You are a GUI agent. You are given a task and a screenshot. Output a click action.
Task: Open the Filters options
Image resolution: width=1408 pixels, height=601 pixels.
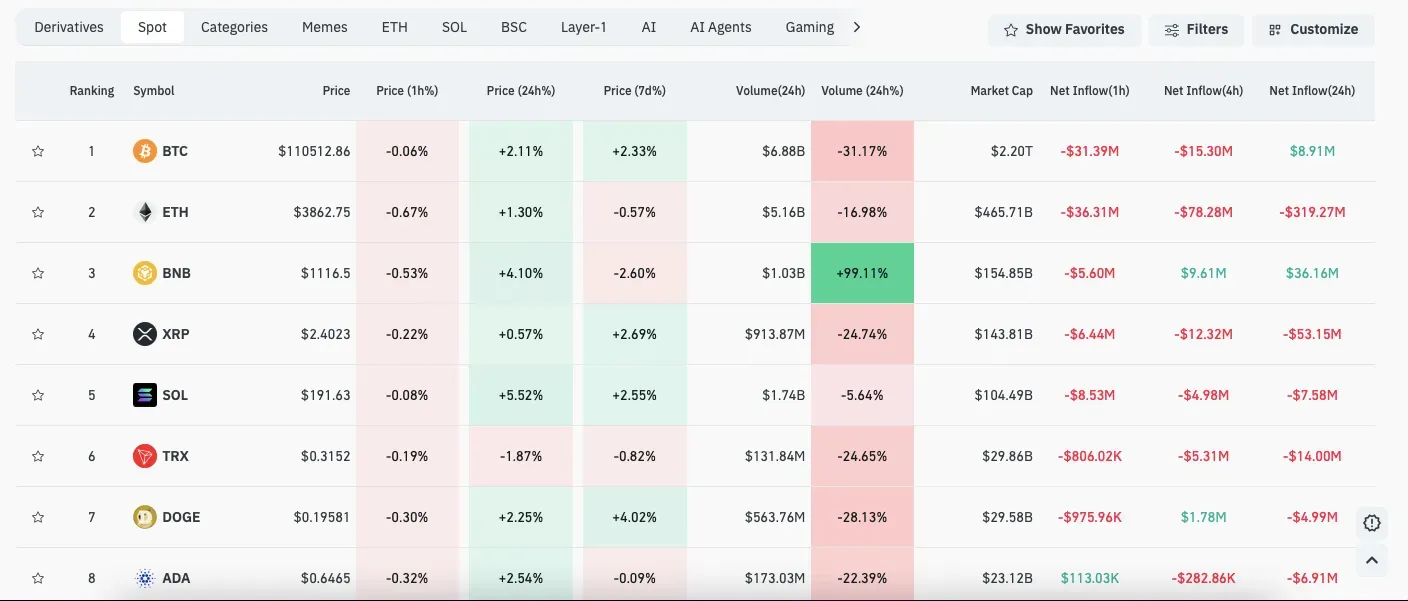click(x=1196, y=30)
